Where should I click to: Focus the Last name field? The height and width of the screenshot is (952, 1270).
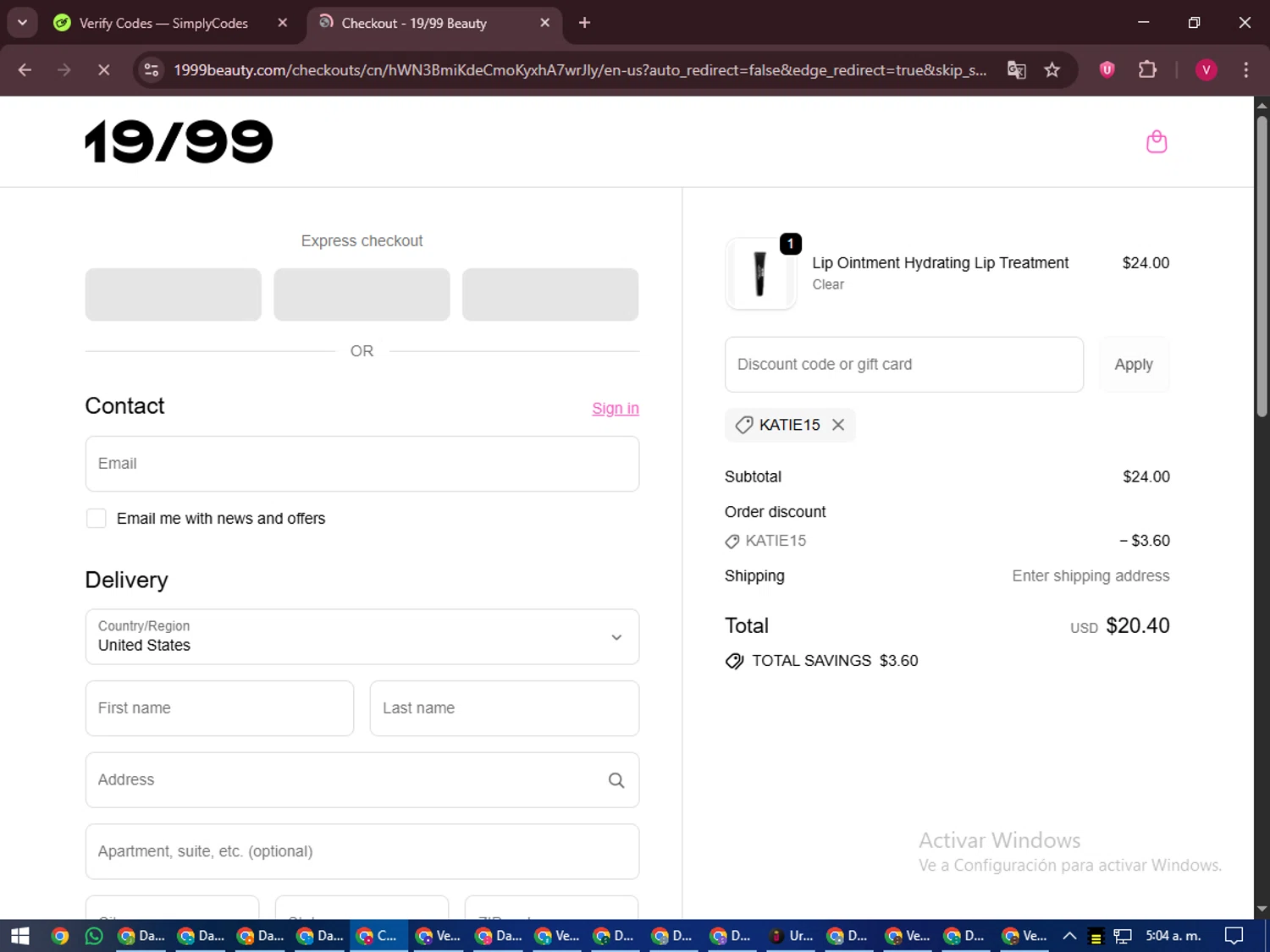pos(505,708)
